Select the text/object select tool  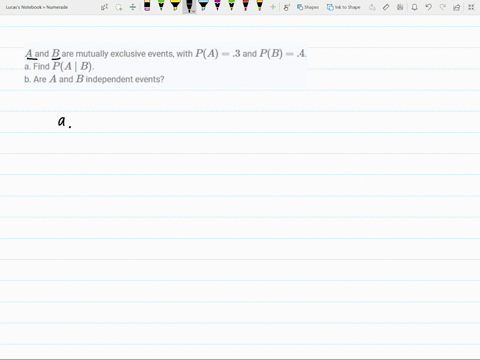pyautogui.click(x=104, y=7)
